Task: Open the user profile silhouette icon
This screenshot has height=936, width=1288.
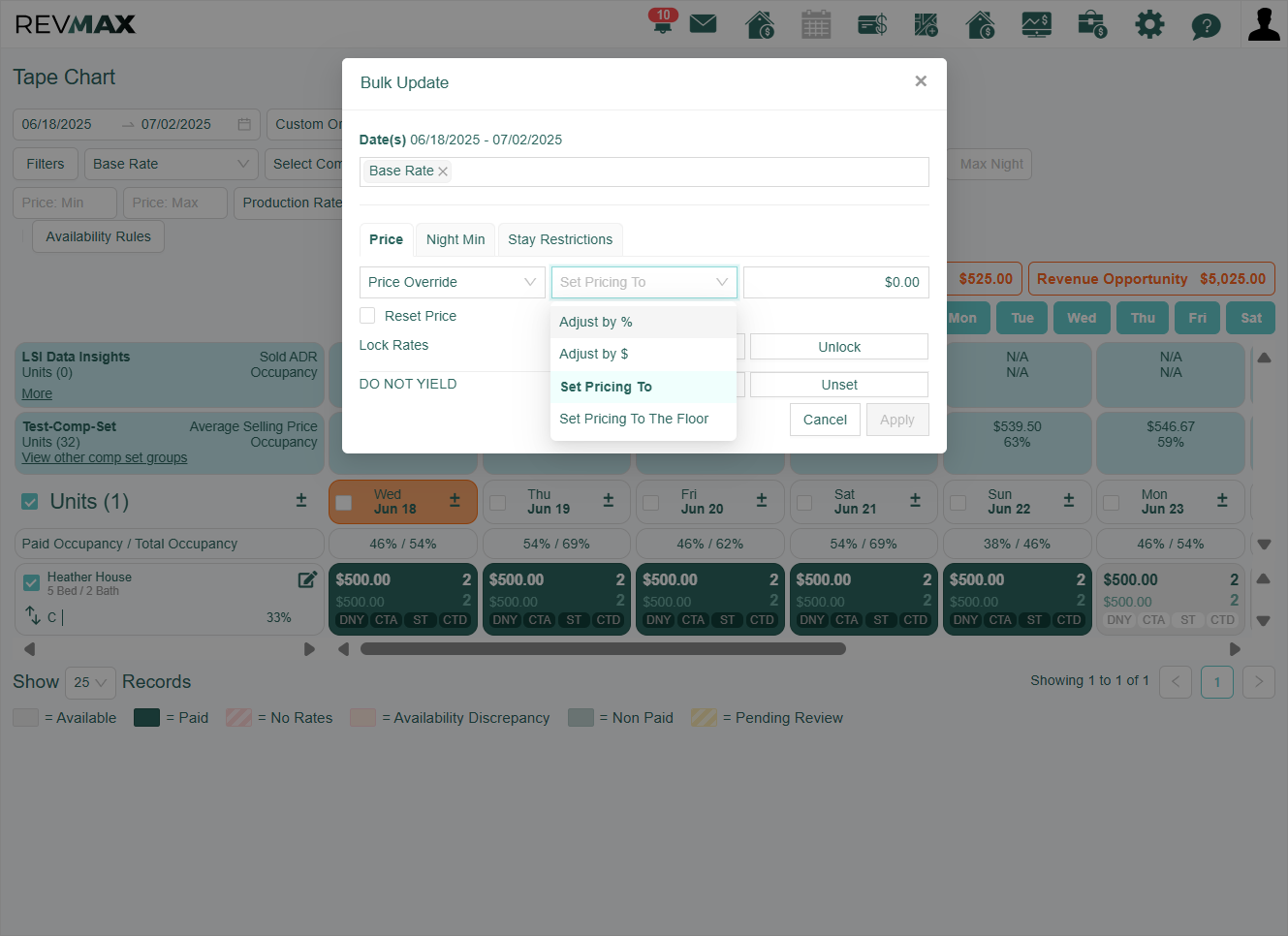Action: pos(1264,24)
